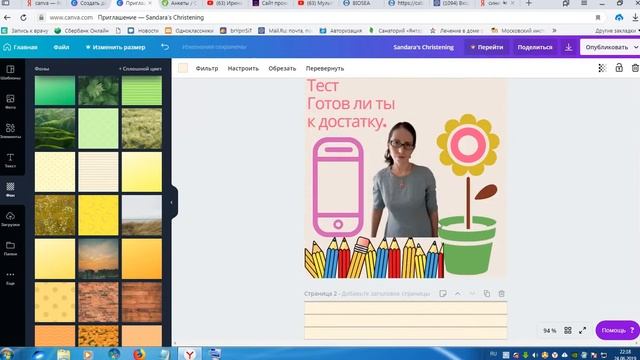Choose the green hills photo background
The height and width of the screenshot is (360, 640).
pos(55,129)
